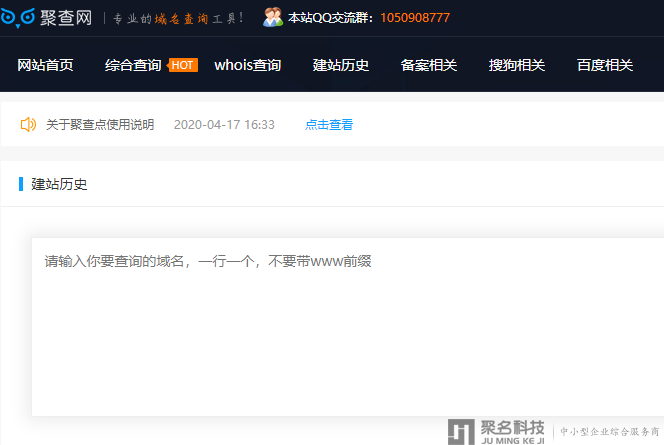Click the orange HOT badge
Screen dimensions: 664x445
183,65
